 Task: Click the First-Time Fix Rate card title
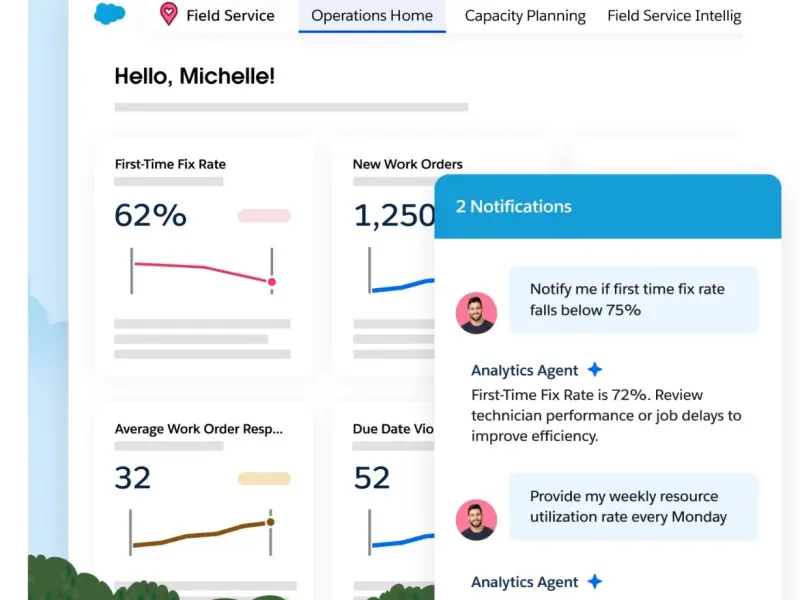170,164
